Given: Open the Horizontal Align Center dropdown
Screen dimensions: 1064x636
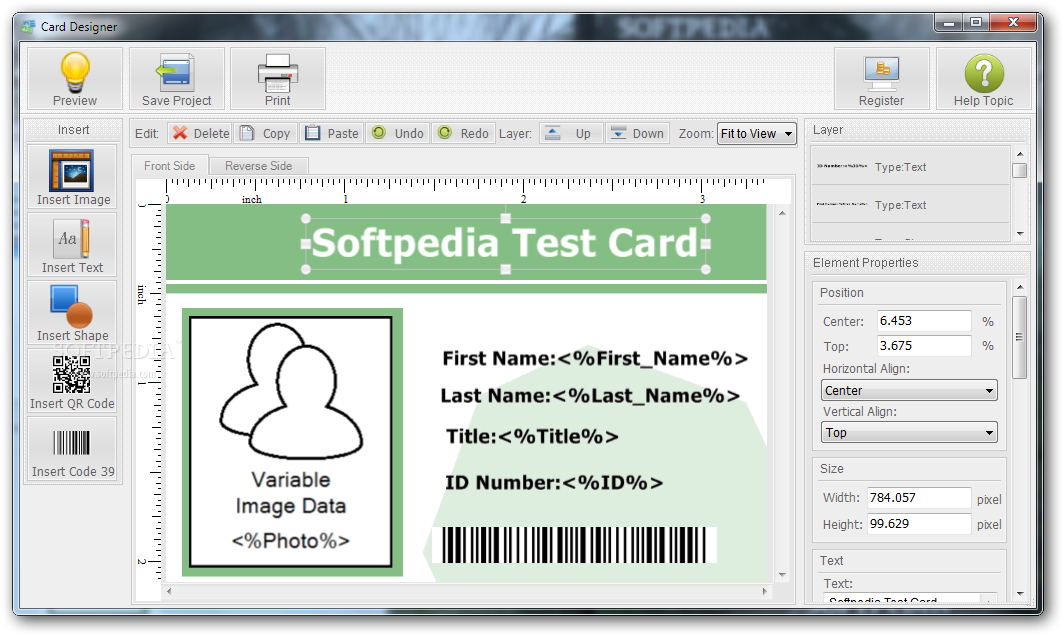Looking at the screenshot, I should [909, 390].
